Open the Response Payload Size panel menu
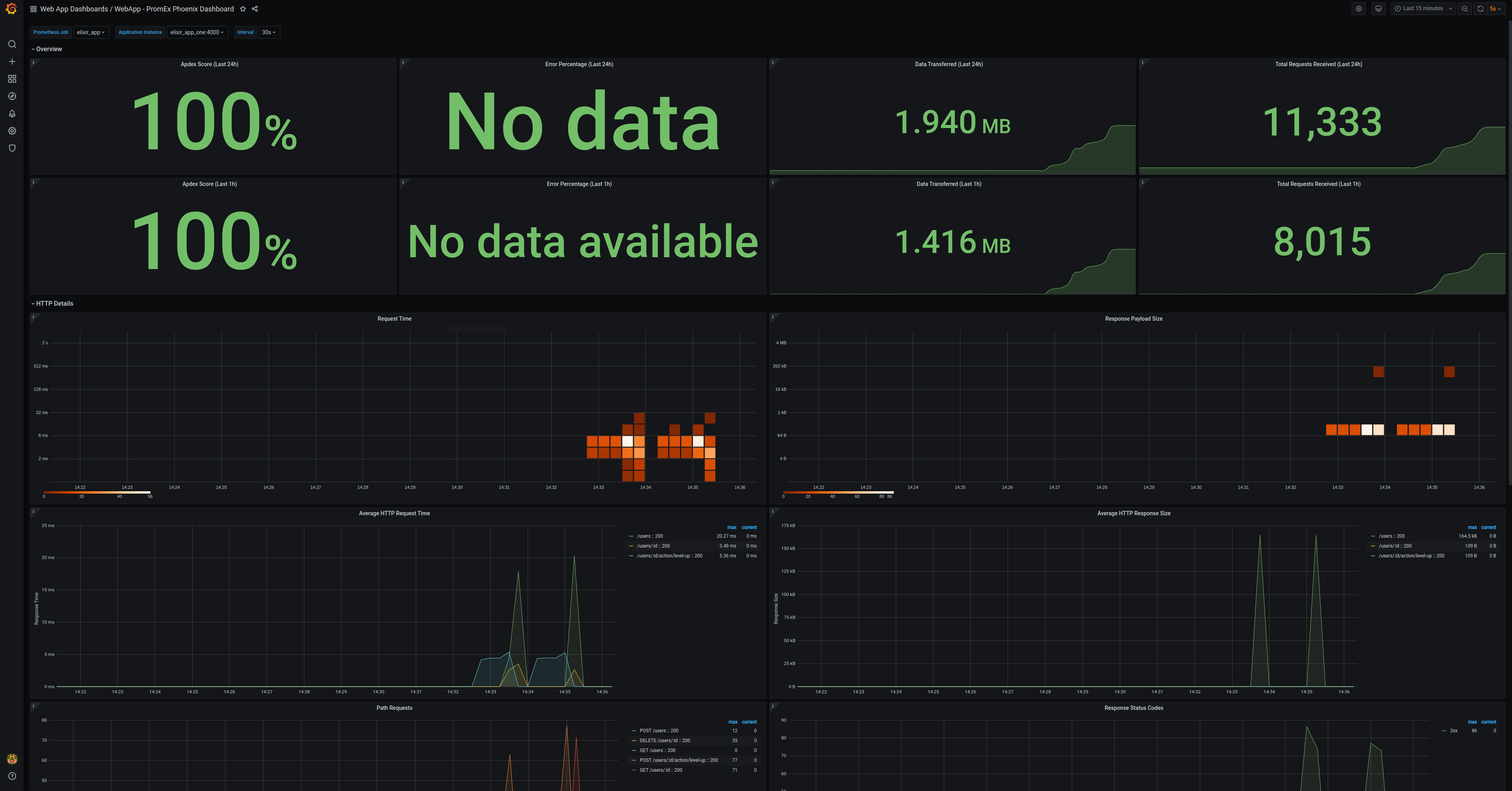Screen dimensions: 1512x791 [x=1134, y=318]
